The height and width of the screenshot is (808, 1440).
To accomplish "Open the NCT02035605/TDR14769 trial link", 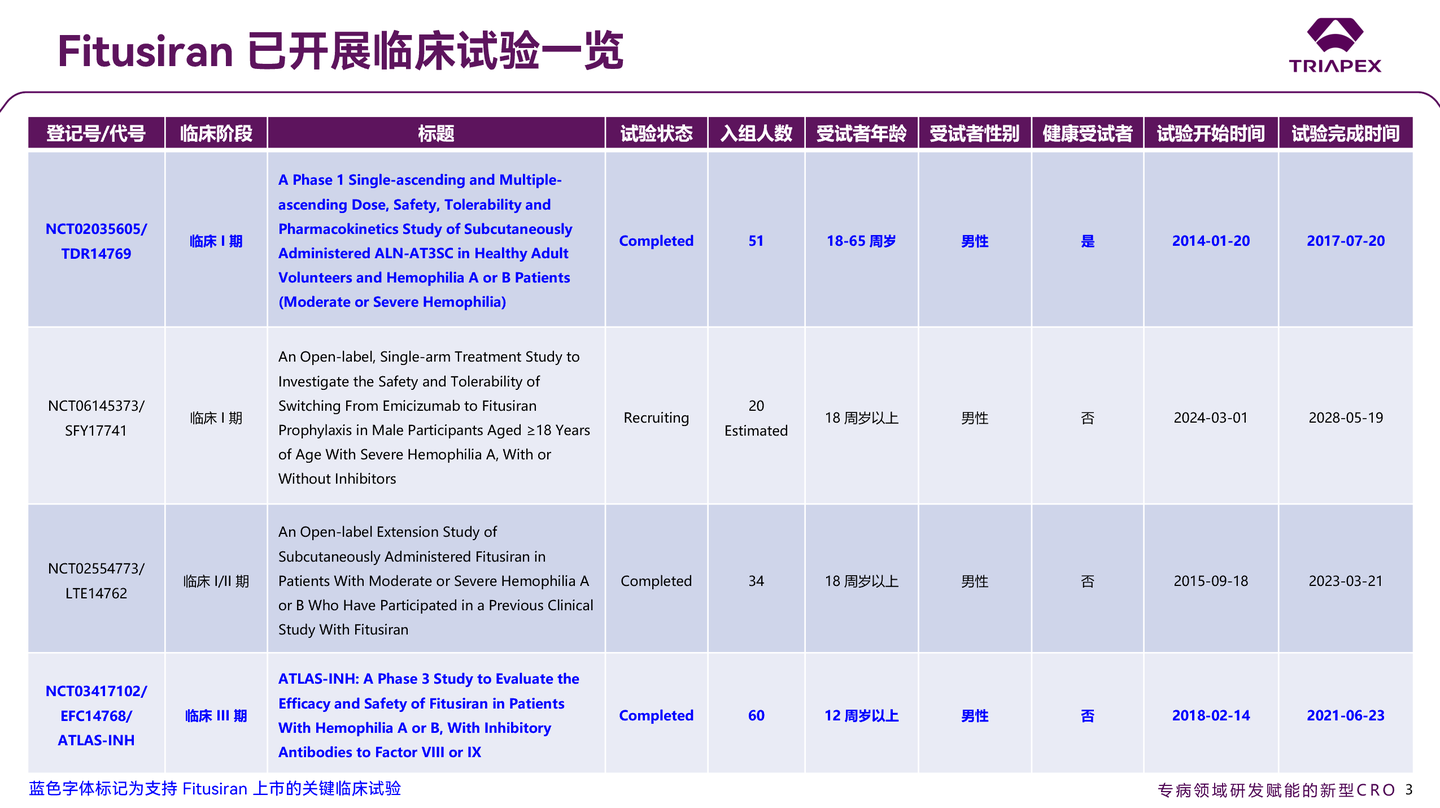I will (95, 240).
